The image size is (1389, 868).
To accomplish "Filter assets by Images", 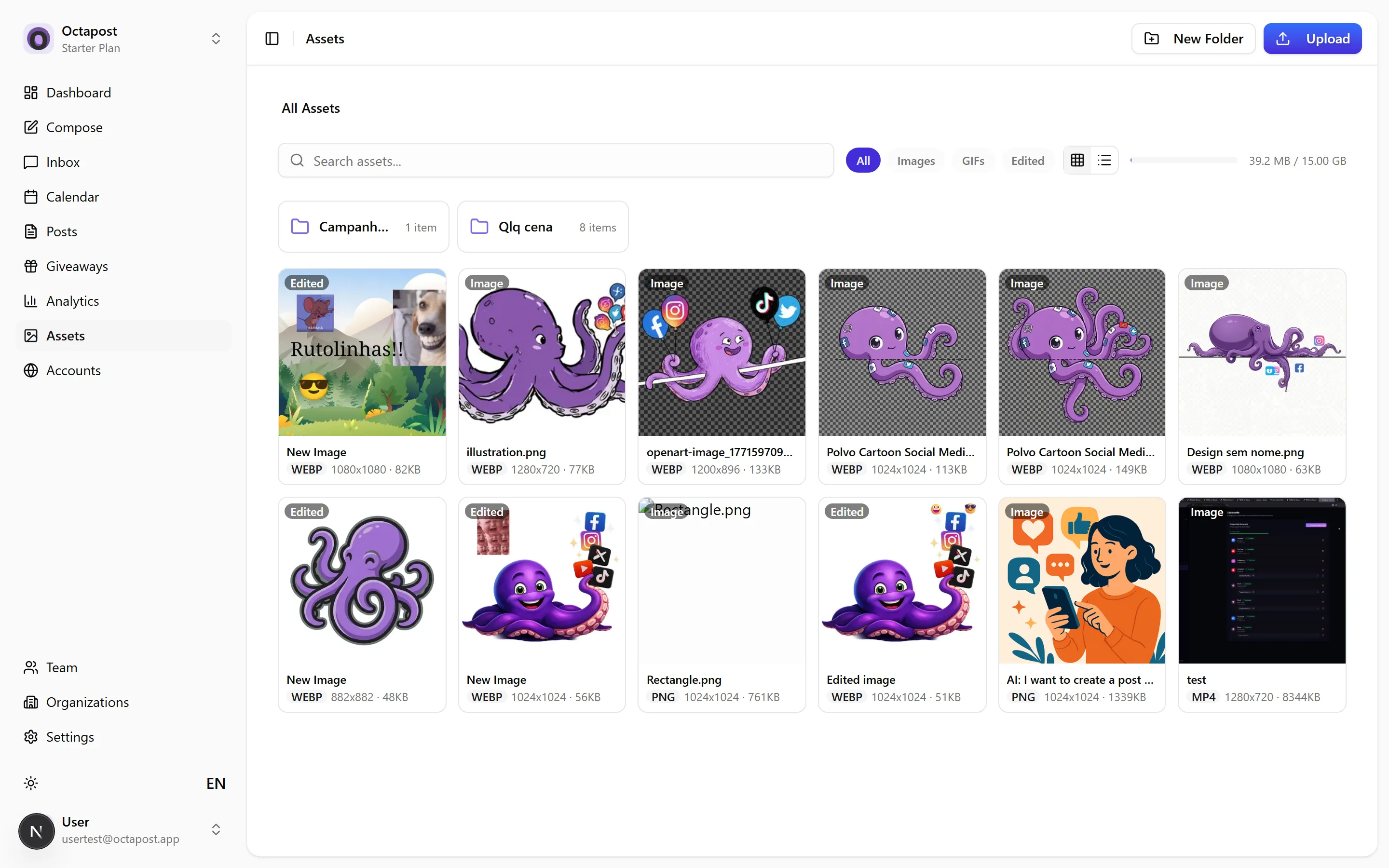I will point(915,161).
